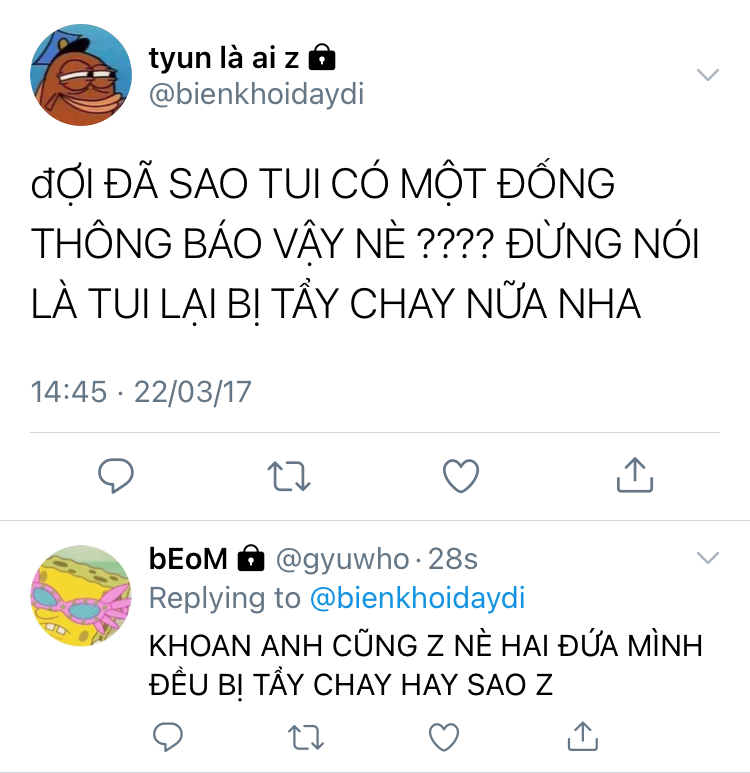Click the @gyuwho handle
This screenshot has height=773, width=750.
pos(342,560)
